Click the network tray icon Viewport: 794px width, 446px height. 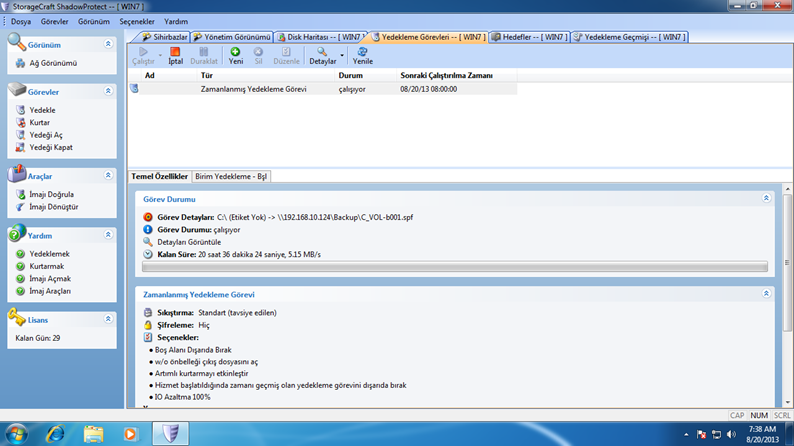pyautogui.click(x=717, y=434)
